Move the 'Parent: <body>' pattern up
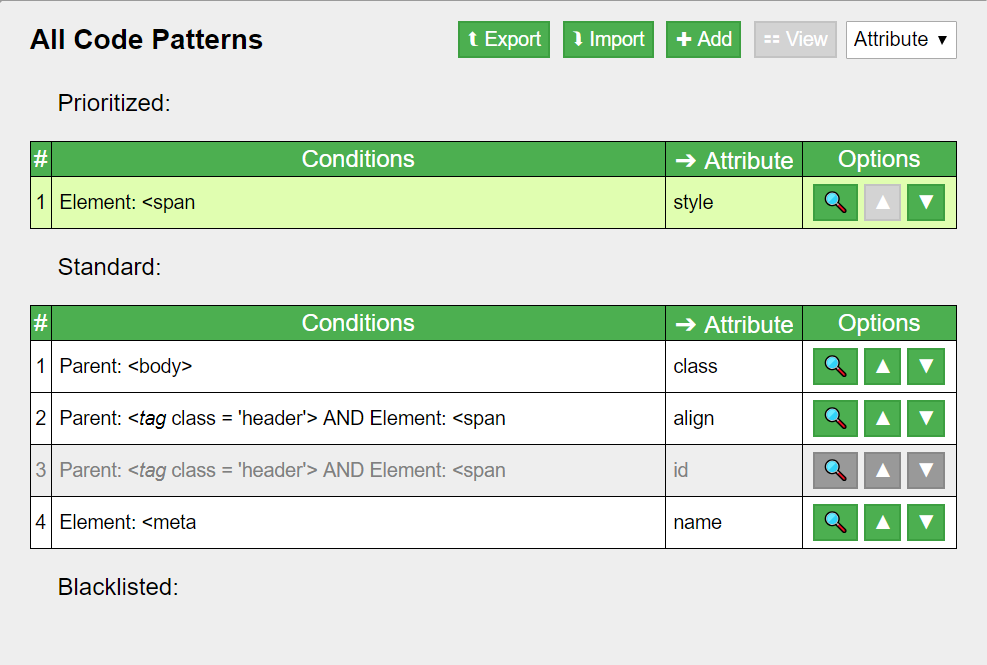Screen dimensions: 987x665 (883, 366)
